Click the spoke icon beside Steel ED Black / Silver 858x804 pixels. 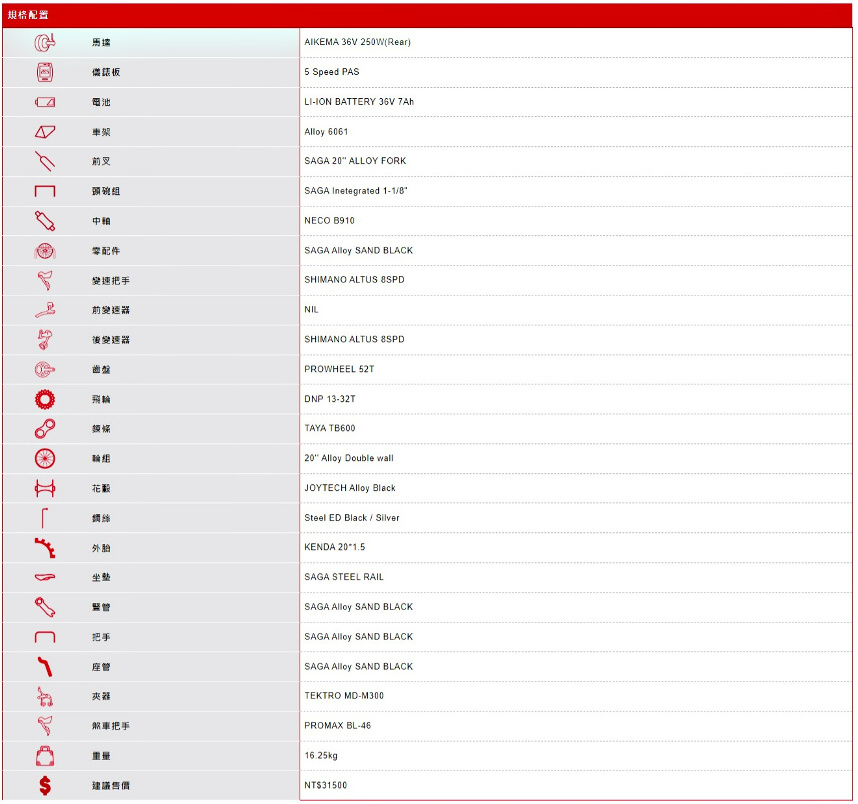(x=45, y=518)
